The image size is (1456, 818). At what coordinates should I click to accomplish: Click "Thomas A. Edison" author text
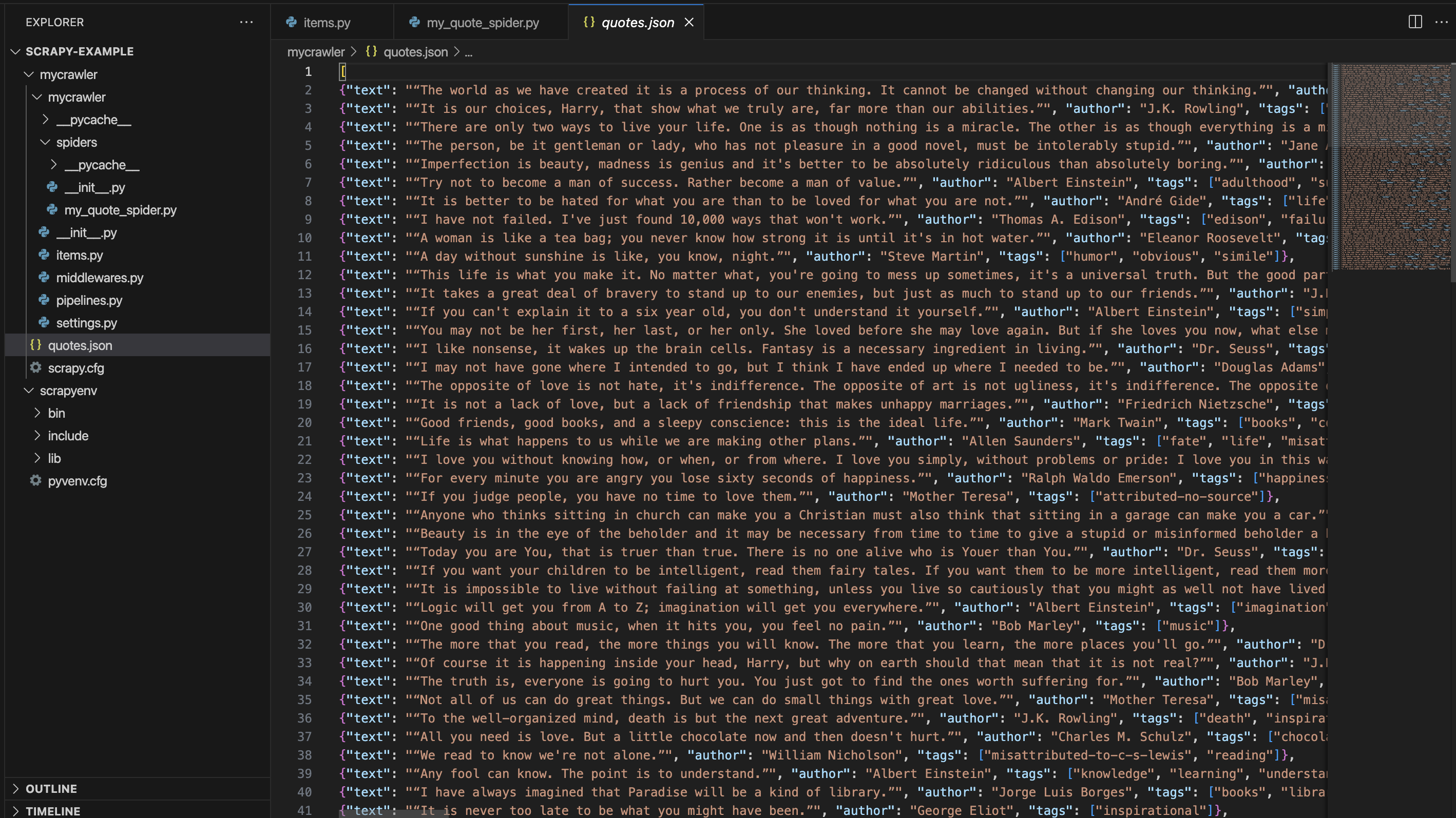point(1058,219)
